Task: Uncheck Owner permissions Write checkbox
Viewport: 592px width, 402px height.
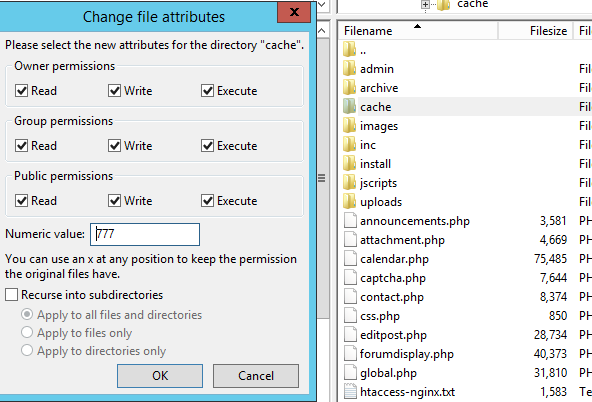Action: pyautogui.click(x=114, y=91)
